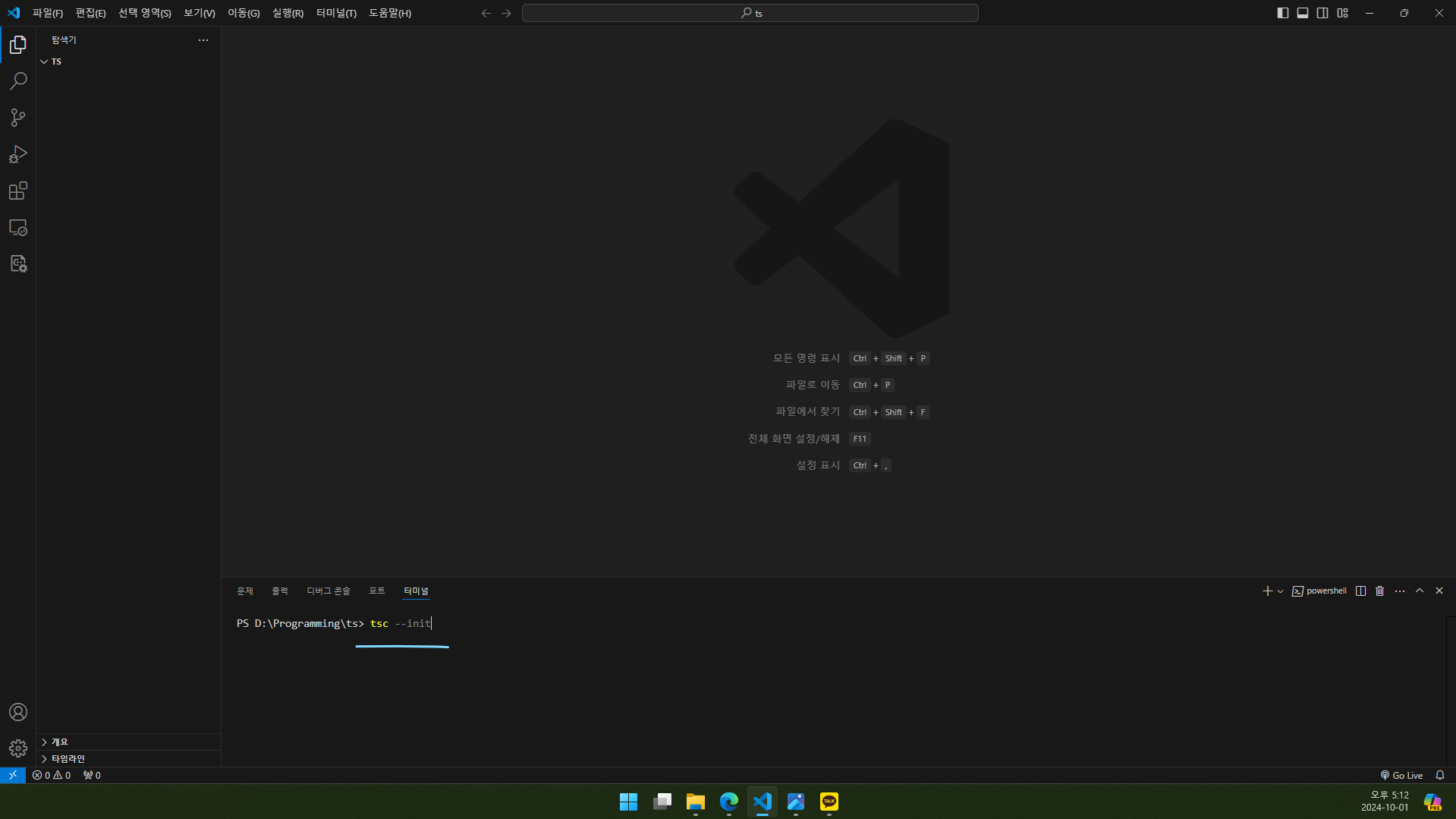Click the VS Code logo in the title bar
Viewport: 1456px width, 819px height.
click(x=14, y=13)
